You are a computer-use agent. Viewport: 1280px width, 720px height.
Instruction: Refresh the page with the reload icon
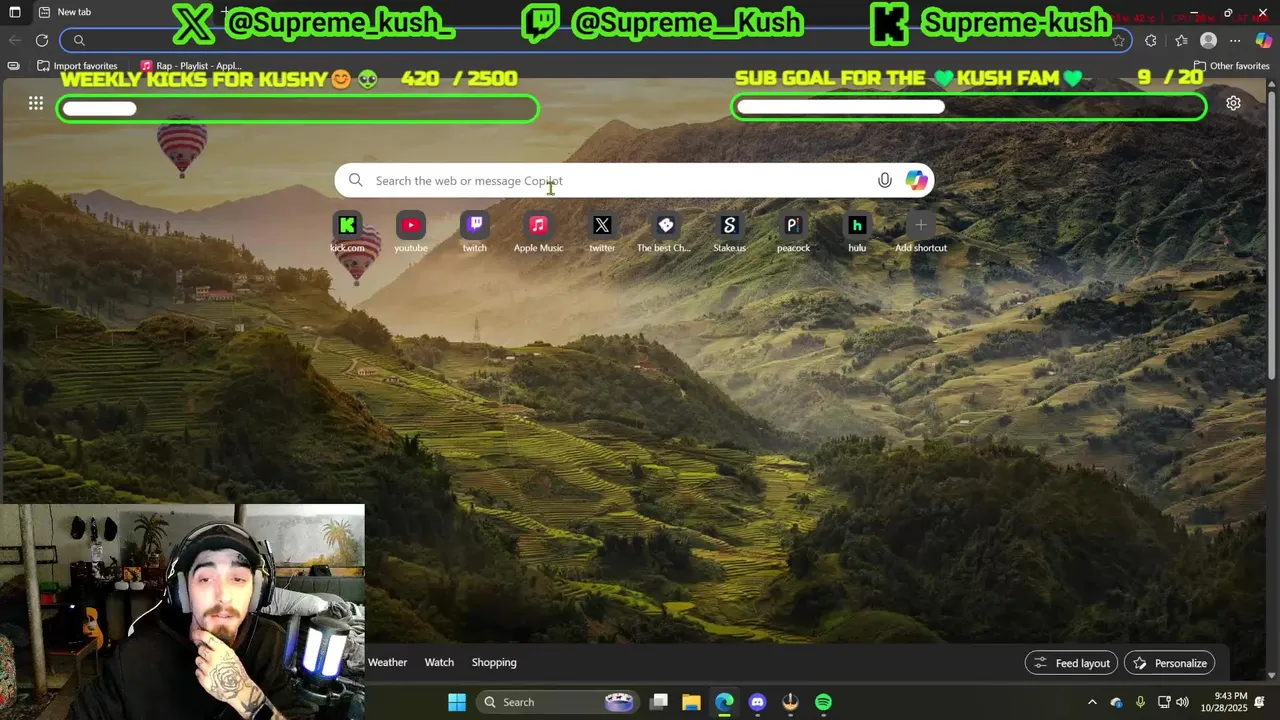(42, 40)
